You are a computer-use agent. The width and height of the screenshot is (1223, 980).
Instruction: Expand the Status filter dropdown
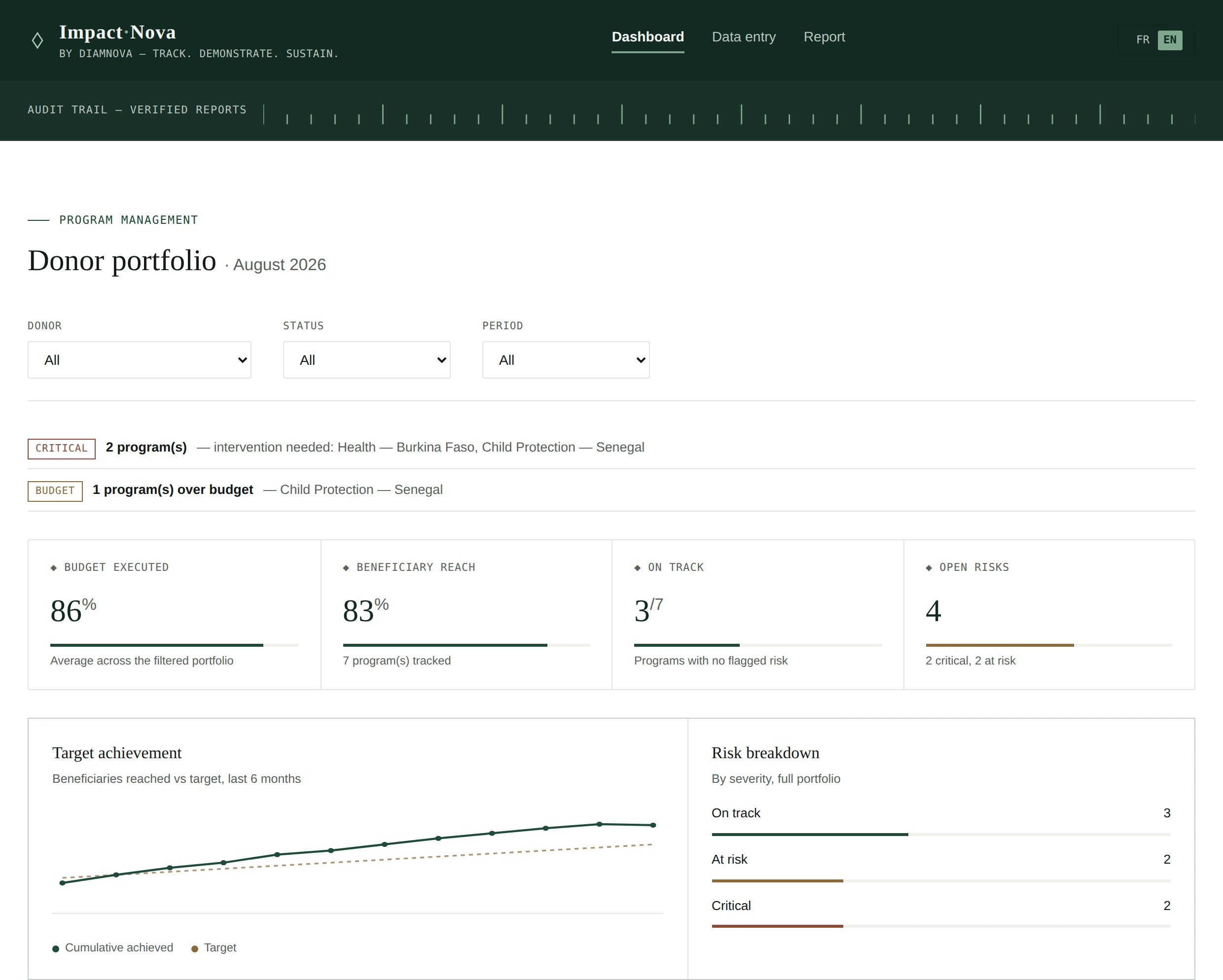click(366, 359)
